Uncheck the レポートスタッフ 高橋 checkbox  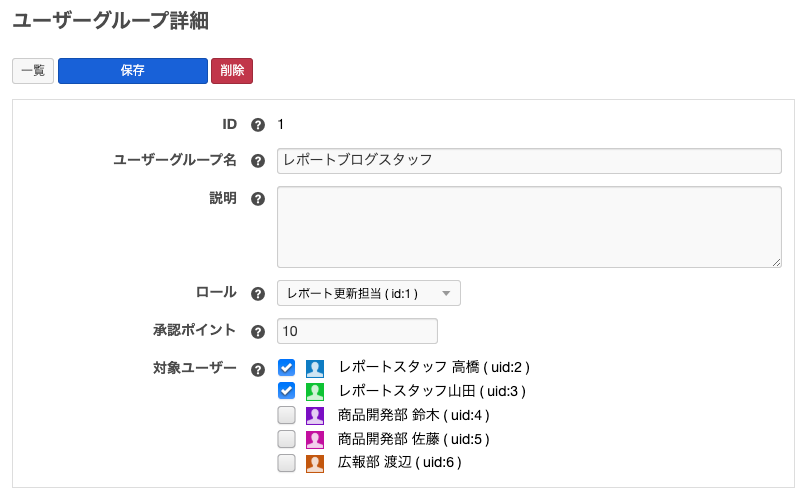[287, 367]
